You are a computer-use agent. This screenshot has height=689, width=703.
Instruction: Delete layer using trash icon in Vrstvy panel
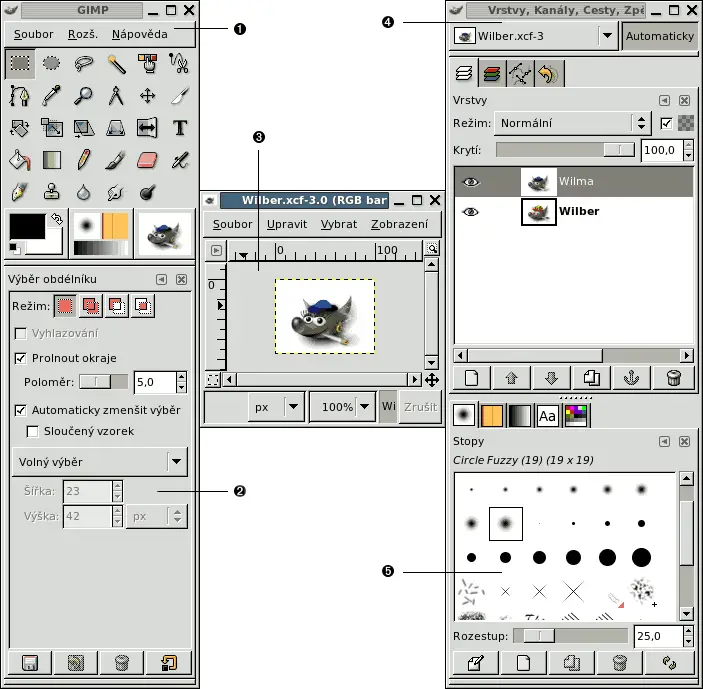pos(673,378)
